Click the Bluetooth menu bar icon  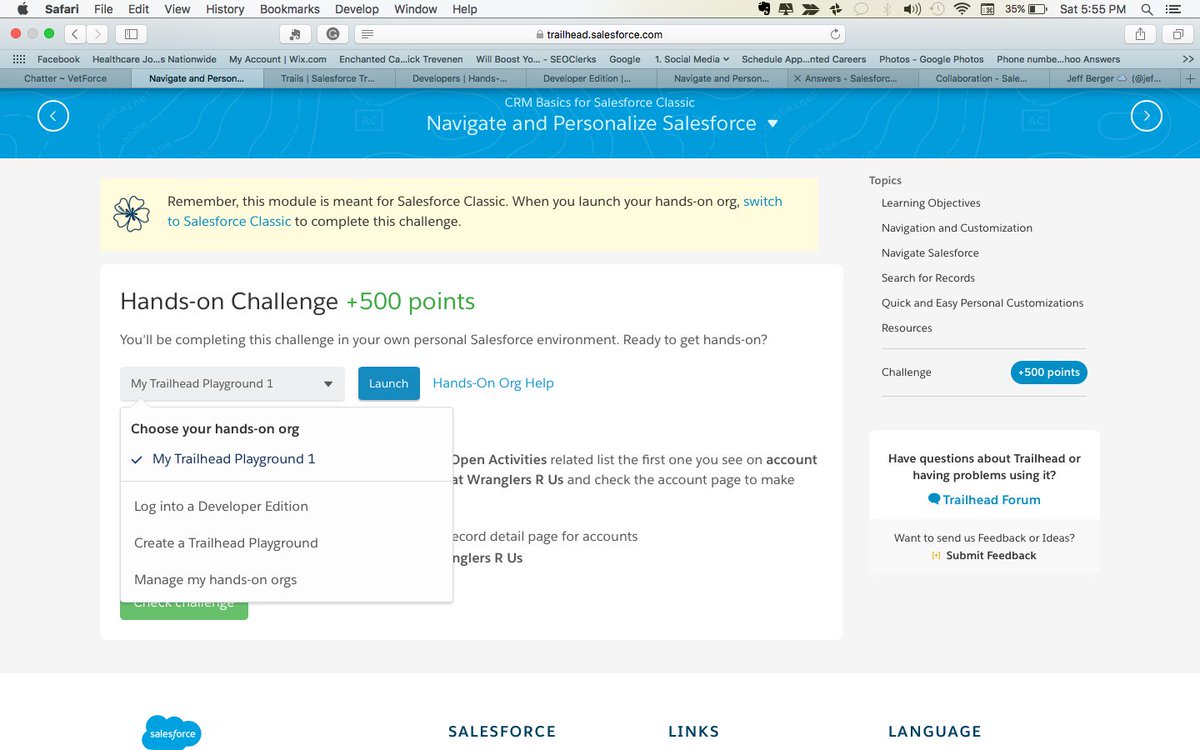pos(887,9)
